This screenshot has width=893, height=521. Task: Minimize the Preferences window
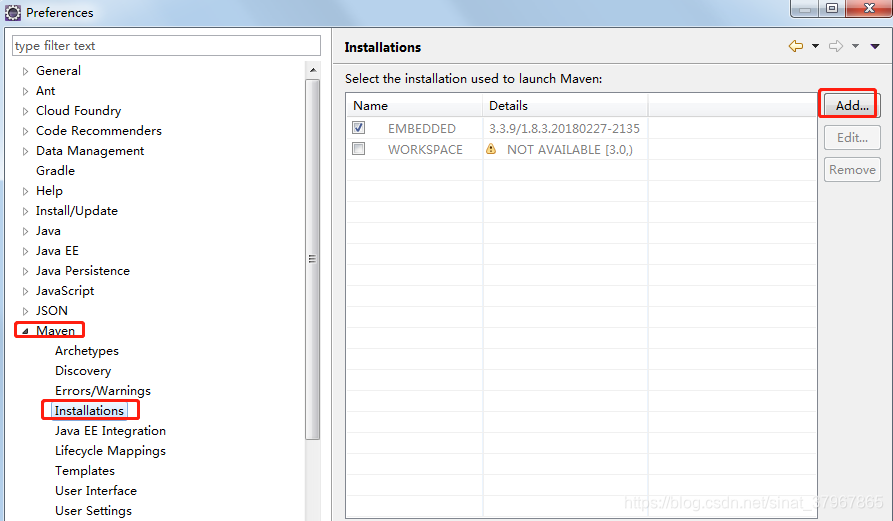(805, 9)
